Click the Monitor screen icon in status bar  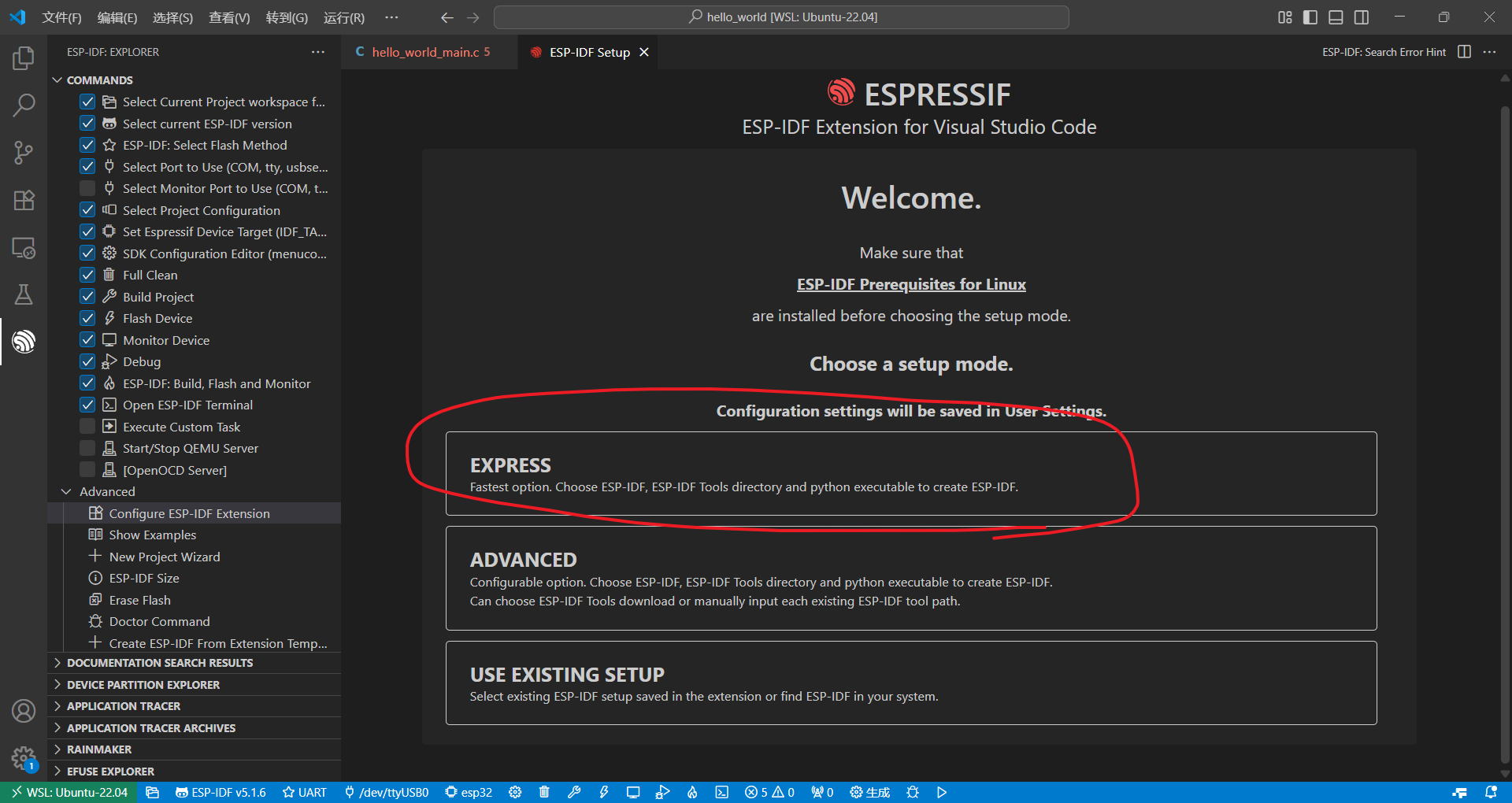(633, 792)
